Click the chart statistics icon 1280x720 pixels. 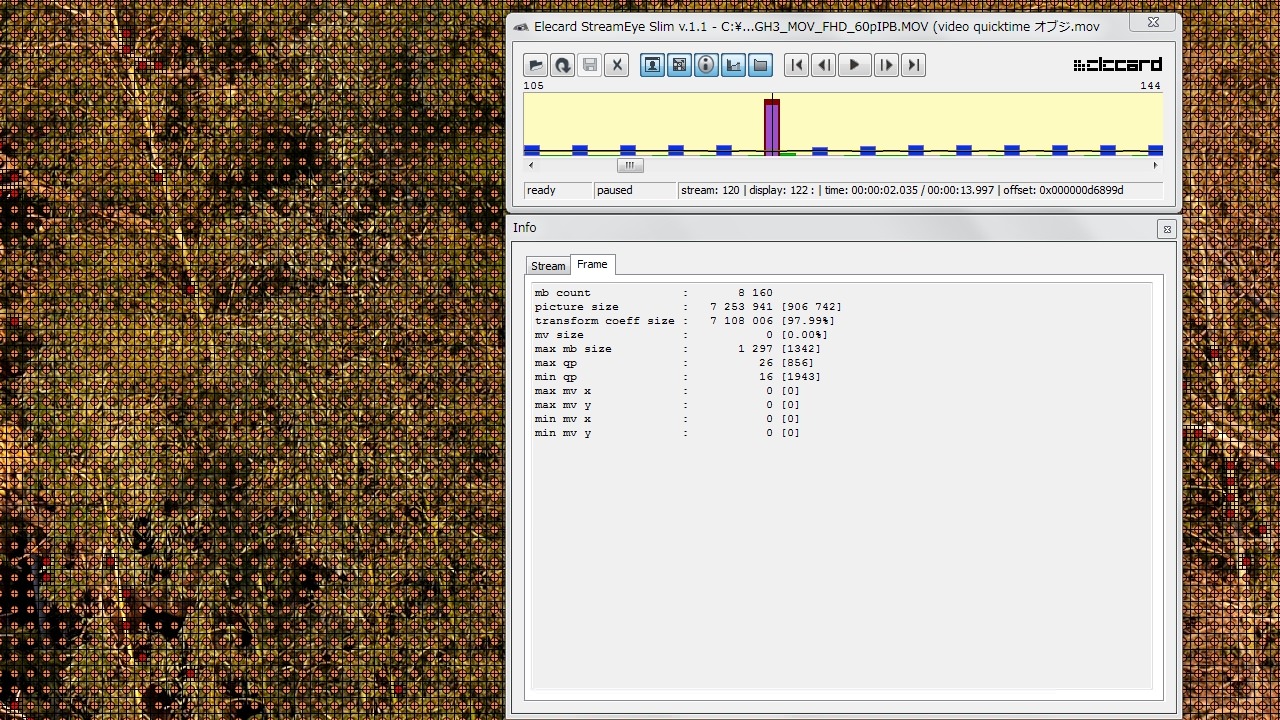(x=733, y=65)
